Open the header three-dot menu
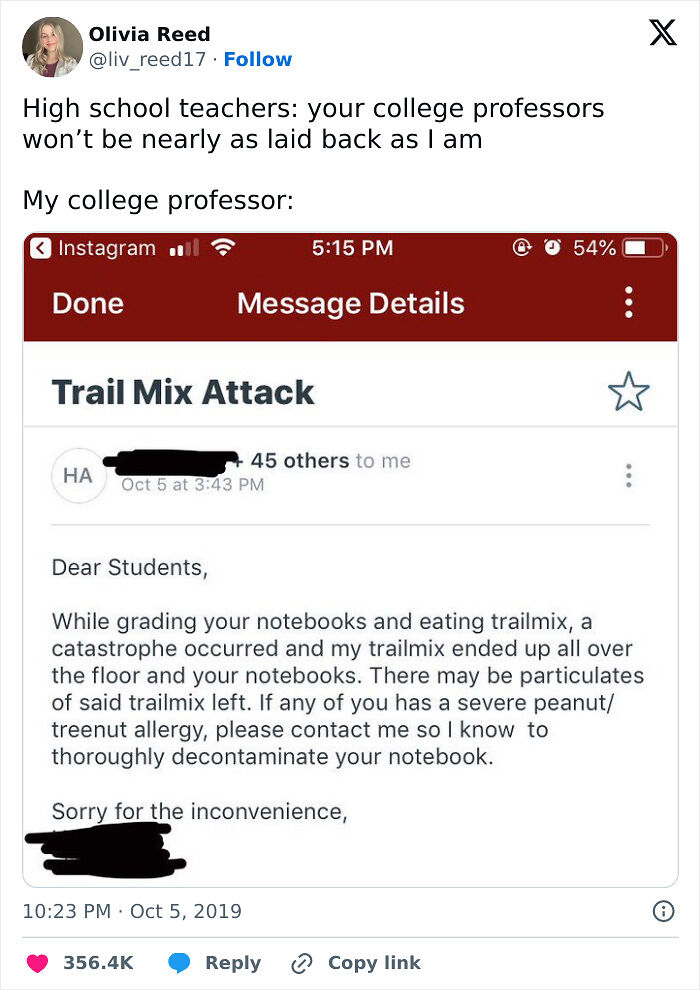The width and height of the screenshot is (700, 990). 628,303
